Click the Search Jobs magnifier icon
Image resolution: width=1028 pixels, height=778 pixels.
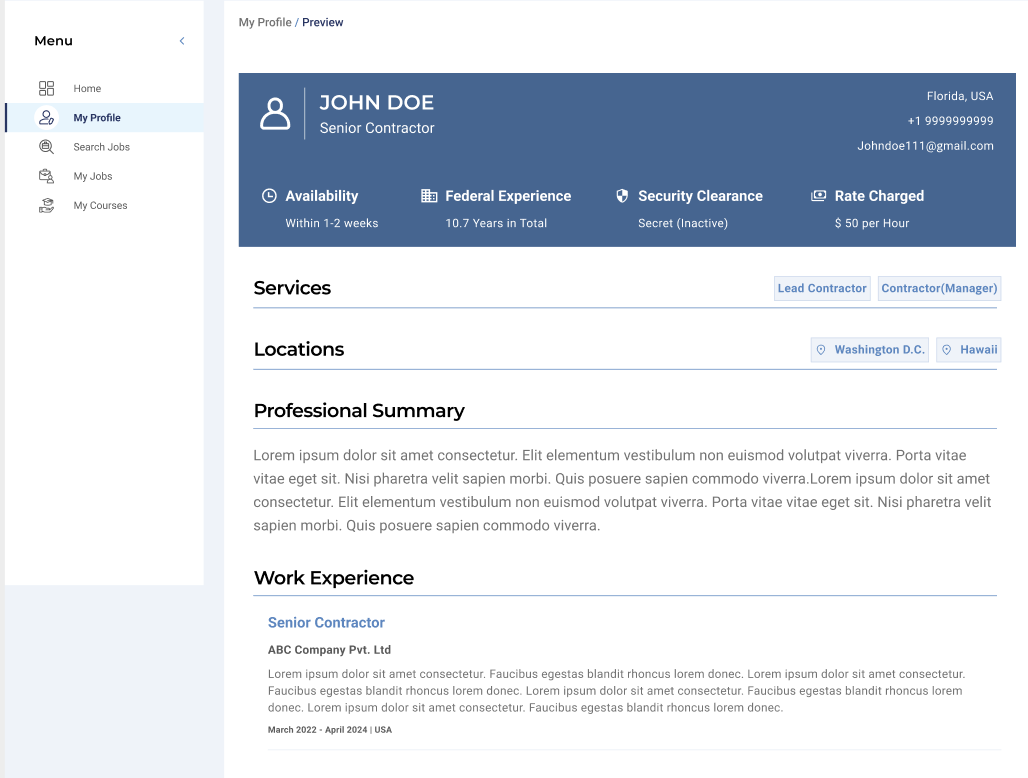(x=46, y=147)
